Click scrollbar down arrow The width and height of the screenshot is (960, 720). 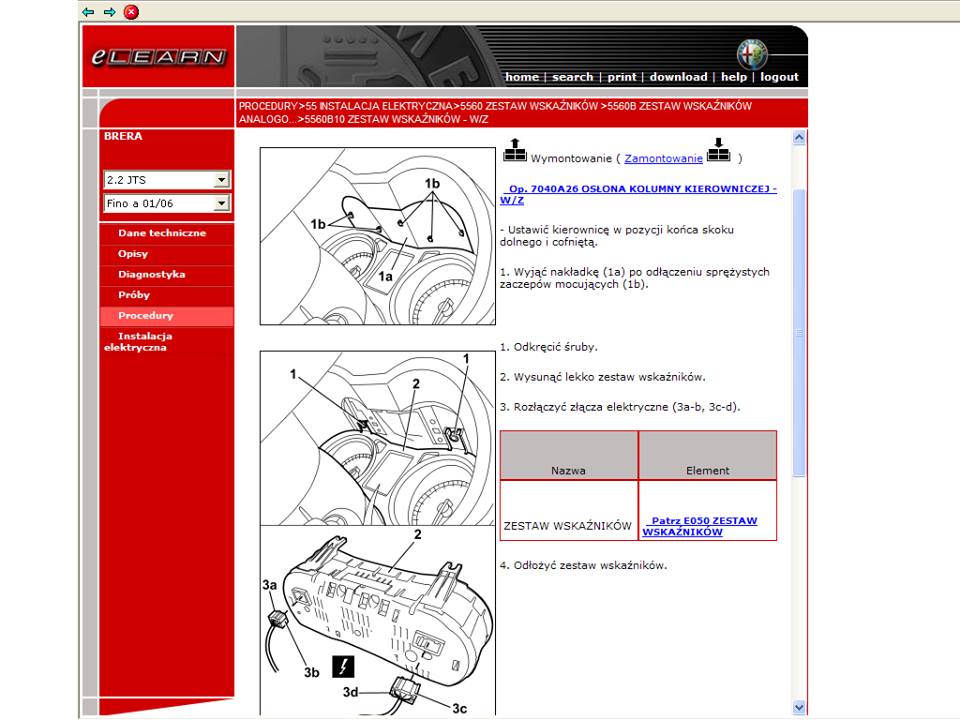(799, 708)
